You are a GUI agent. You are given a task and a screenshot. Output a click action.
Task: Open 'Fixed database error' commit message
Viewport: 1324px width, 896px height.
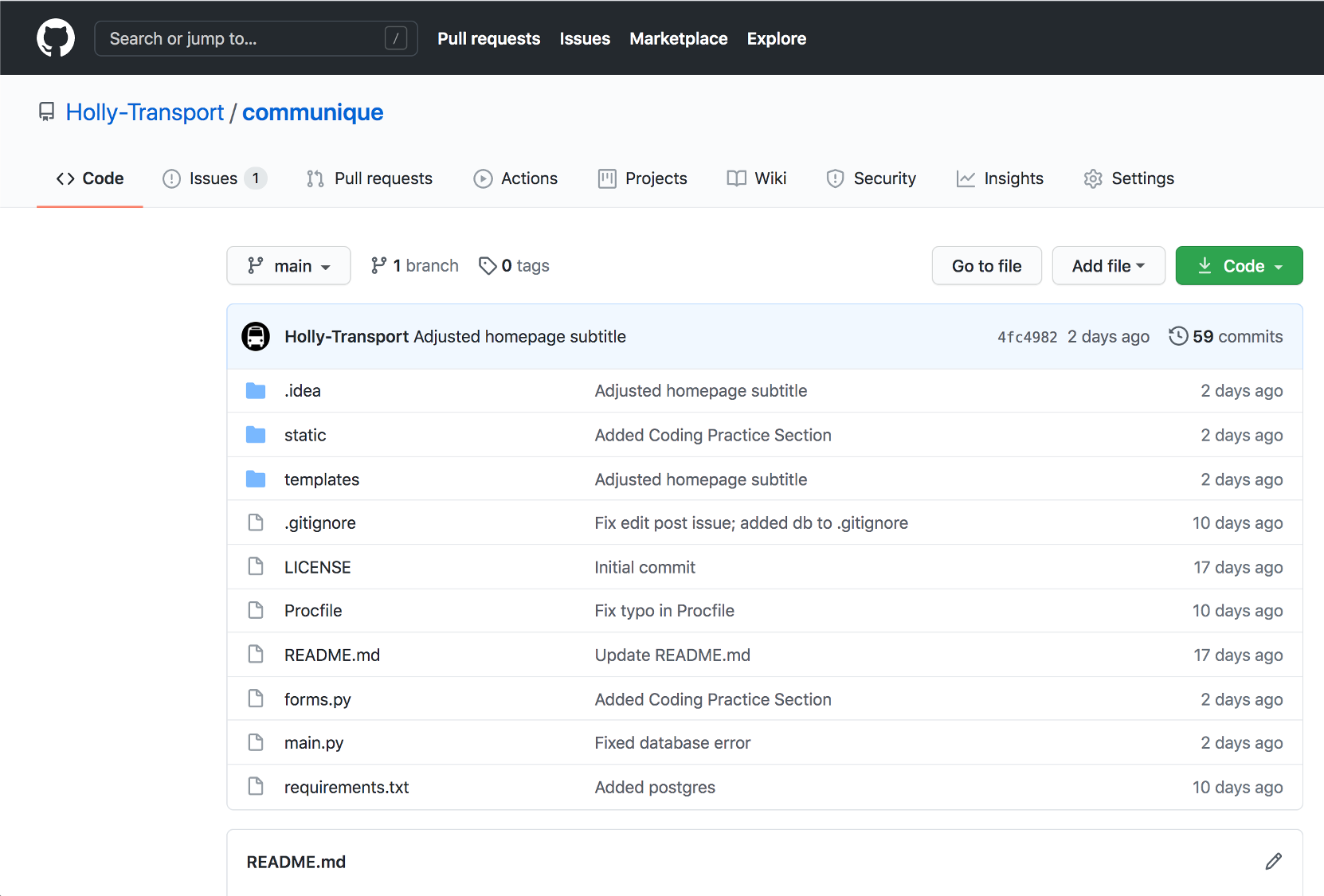coord(672,742)
